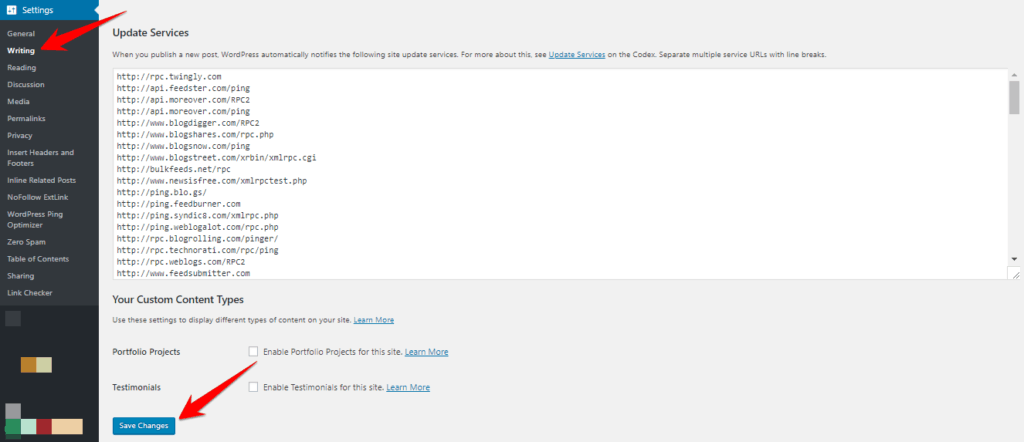Open Sharing settings
Image resolution: width=1024 pixels, height=442 pixels.
click(20, 276)
